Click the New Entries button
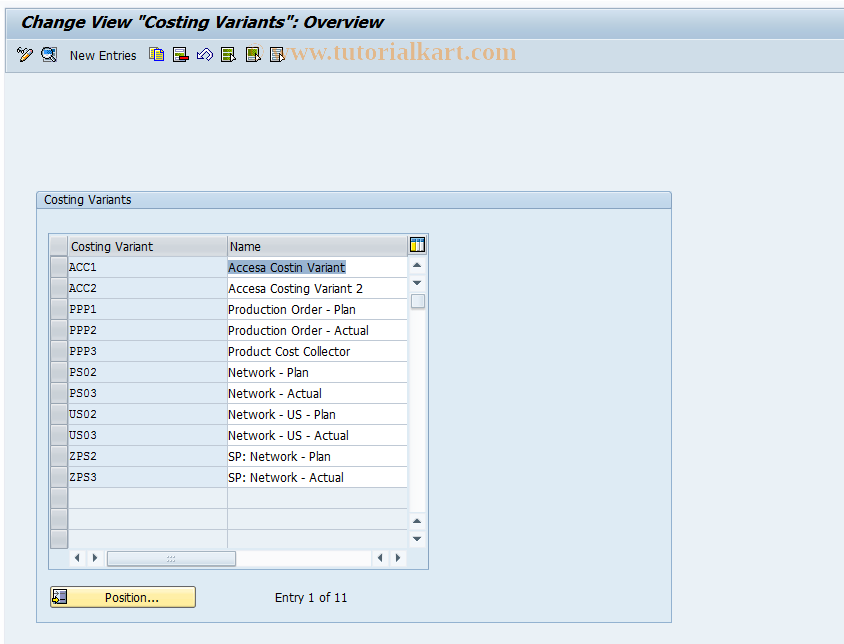 coord(103,55)
